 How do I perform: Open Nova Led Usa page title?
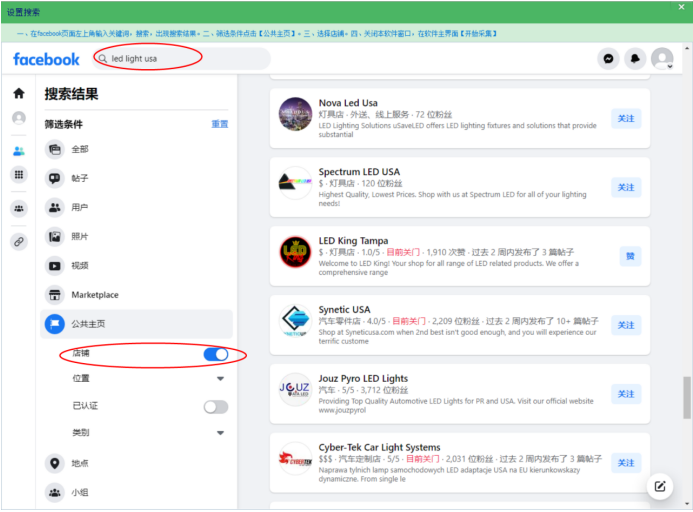point(348,103)
